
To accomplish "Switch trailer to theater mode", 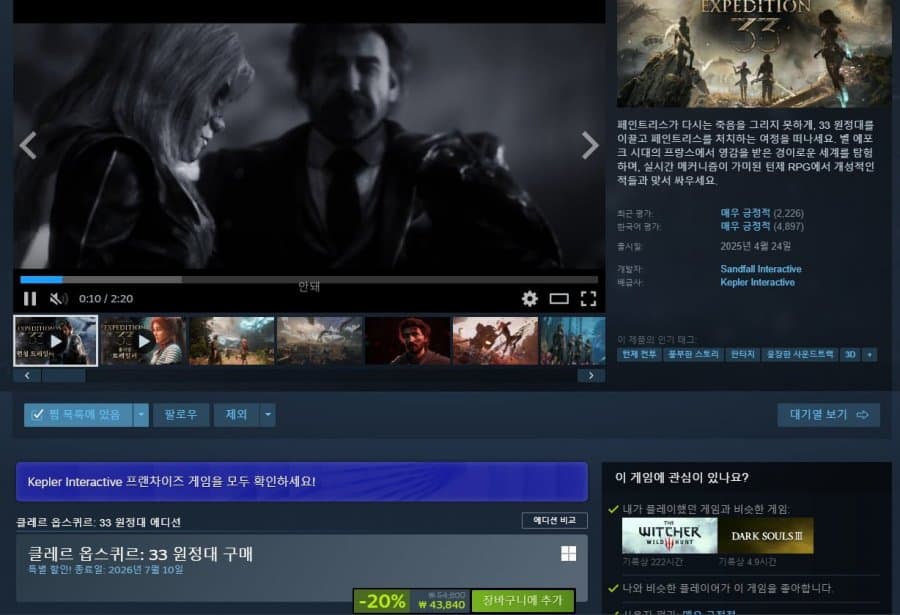I will (x=558, y=299).
